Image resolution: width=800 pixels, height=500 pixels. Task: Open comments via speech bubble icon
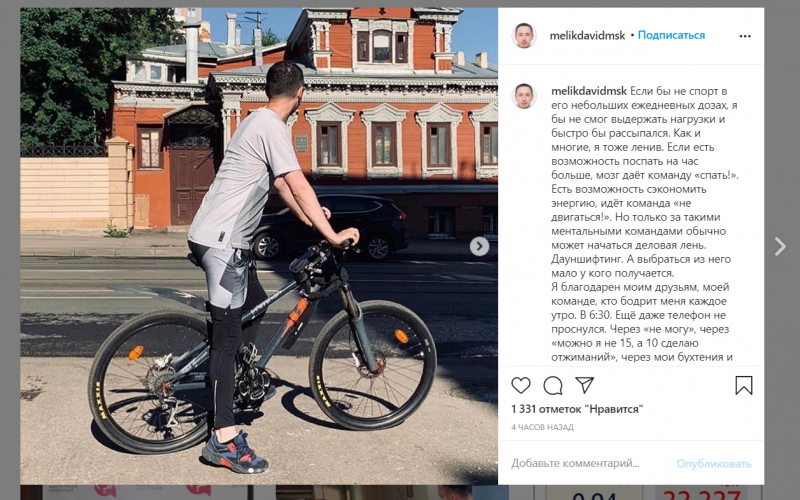[553, 386]
